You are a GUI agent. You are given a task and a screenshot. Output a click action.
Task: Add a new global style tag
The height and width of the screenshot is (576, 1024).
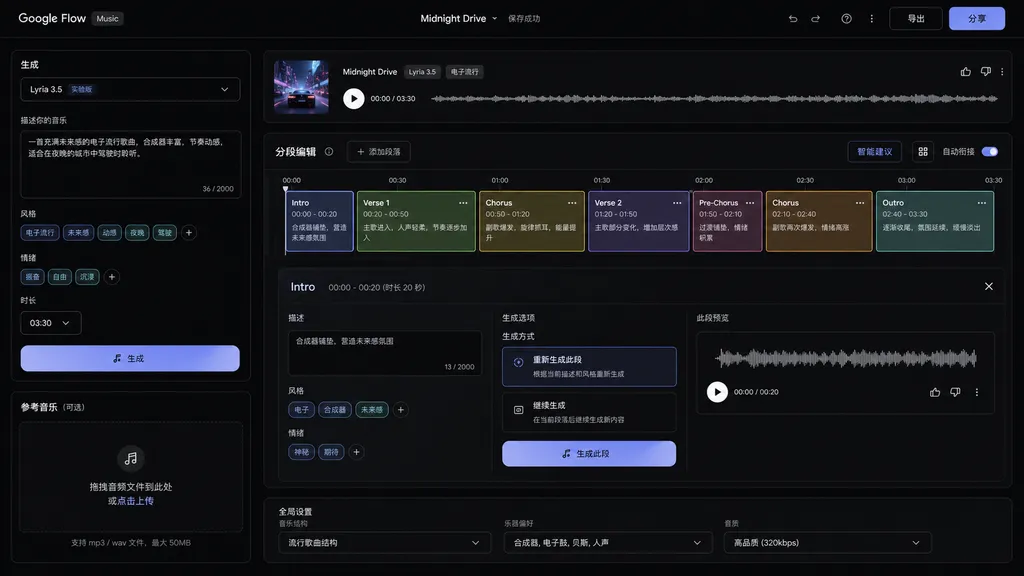[189, 232]
